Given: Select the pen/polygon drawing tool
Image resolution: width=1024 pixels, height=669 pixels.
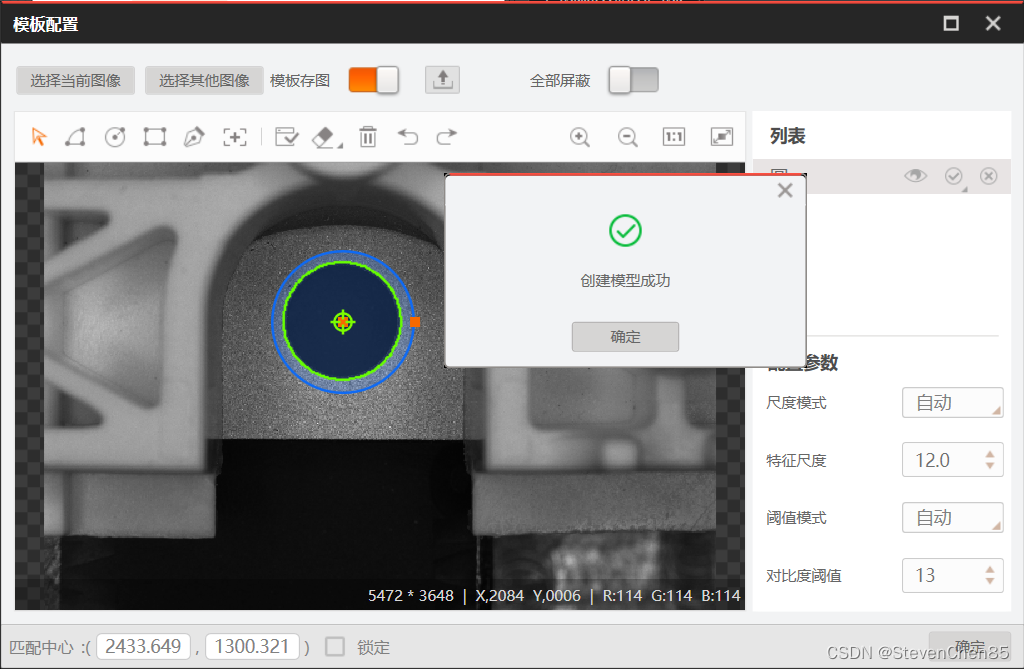Looking at the screenshot, I should [195, 137].
